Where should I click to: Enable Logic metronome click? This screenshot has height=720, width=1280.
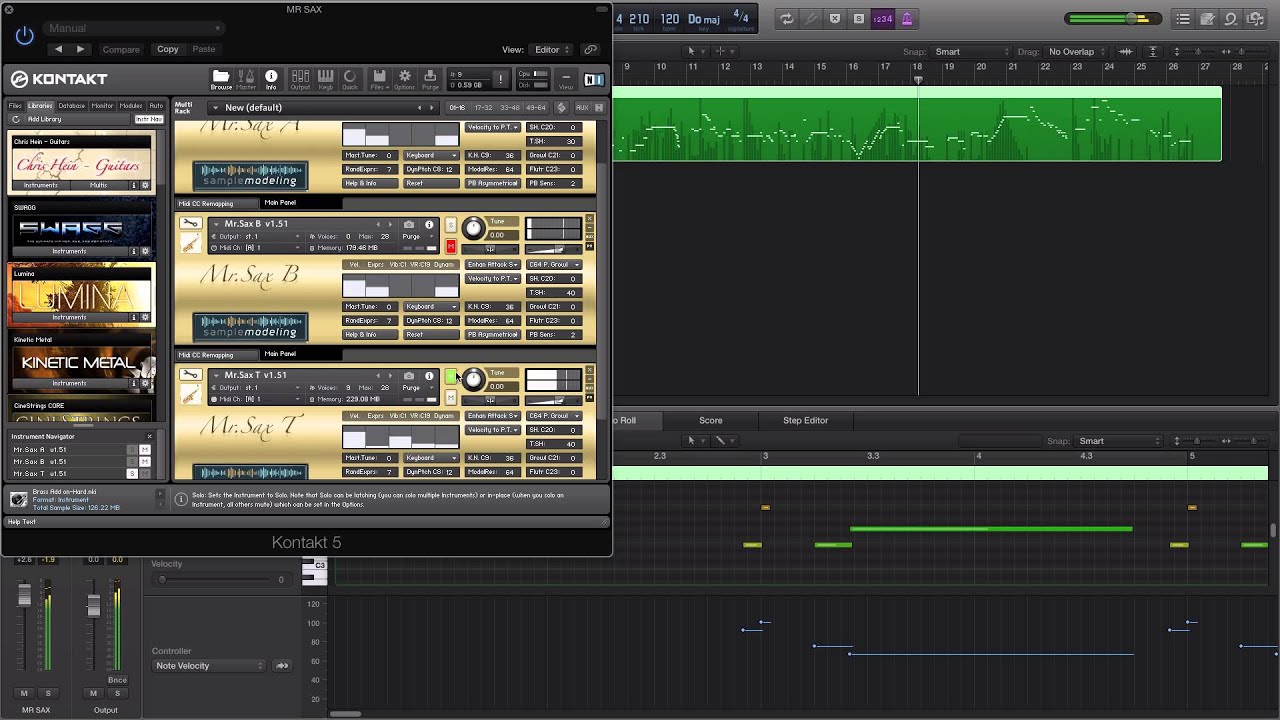[907, 19]
